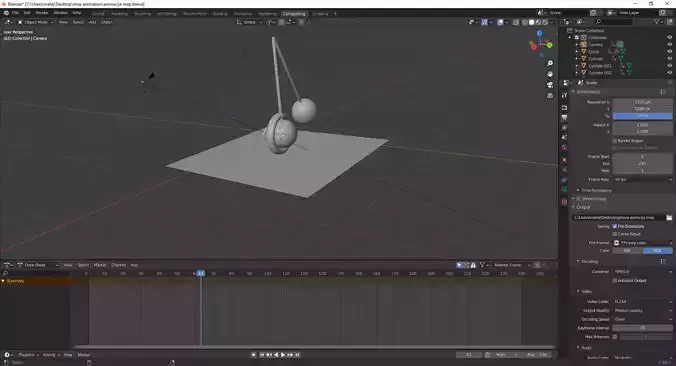Screen dimensions: 676x366
Task: Enable the Render Region checkbox
Action: coord(615,141)
